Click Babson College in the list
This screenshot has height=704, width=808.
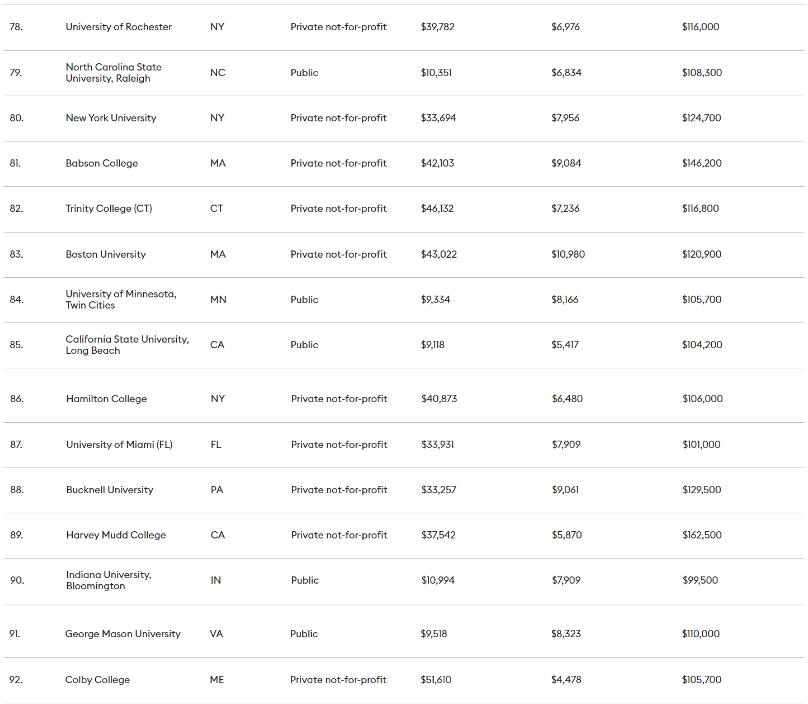pyautogui.click(x=102, y=163)
